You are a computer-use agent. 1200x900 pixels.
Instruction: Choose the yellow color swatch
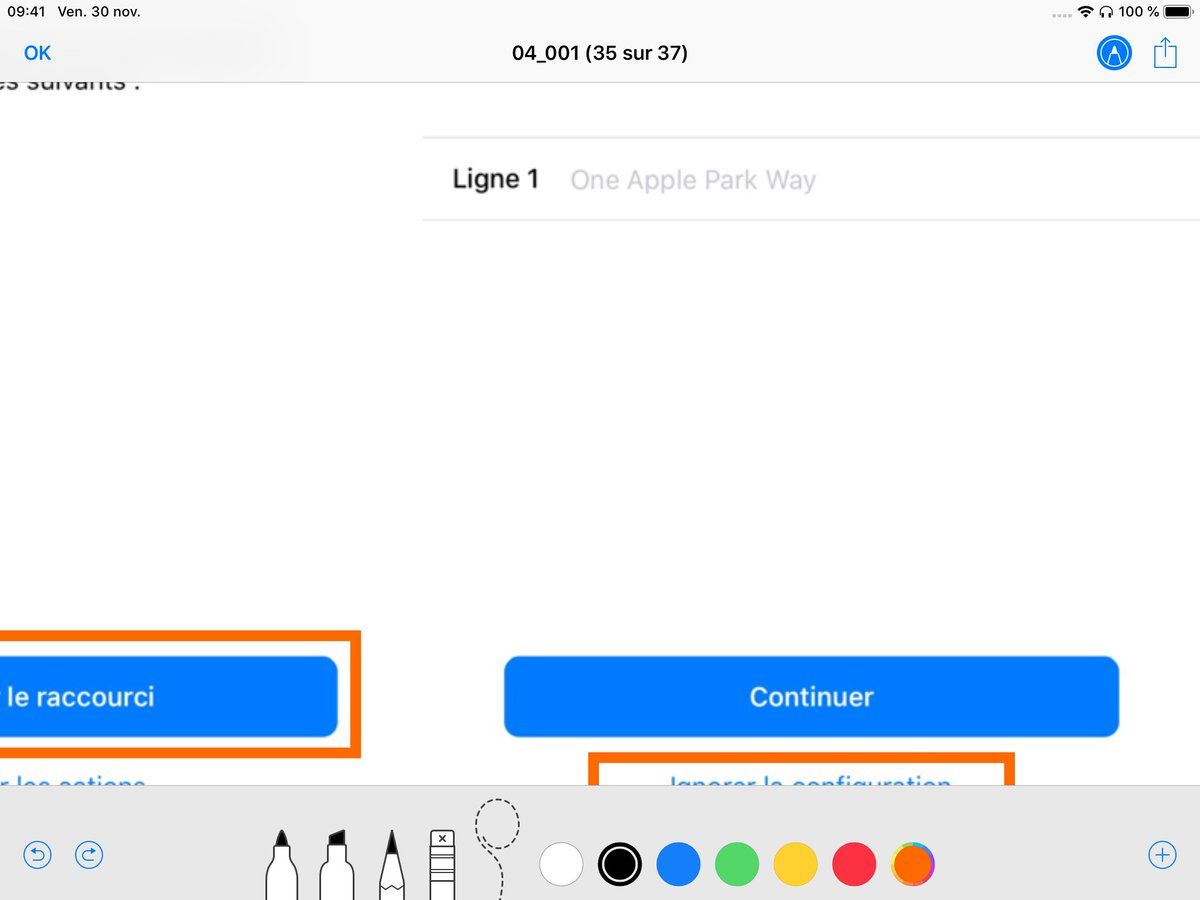796,864
